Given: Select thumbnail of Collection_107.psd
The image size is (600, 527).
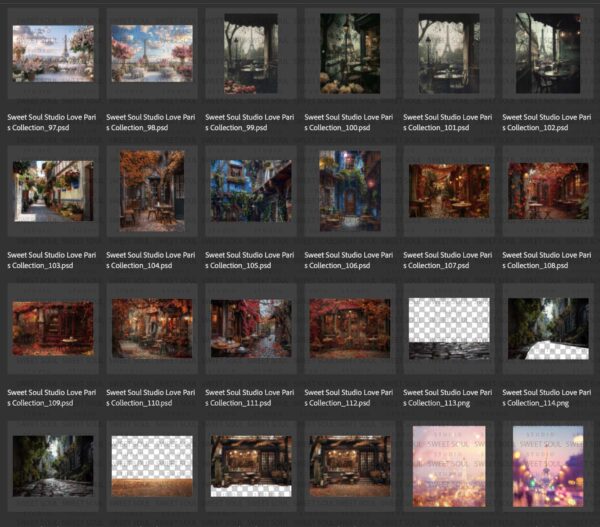Looking at the screenshot, I should click(x=449, y=191).
